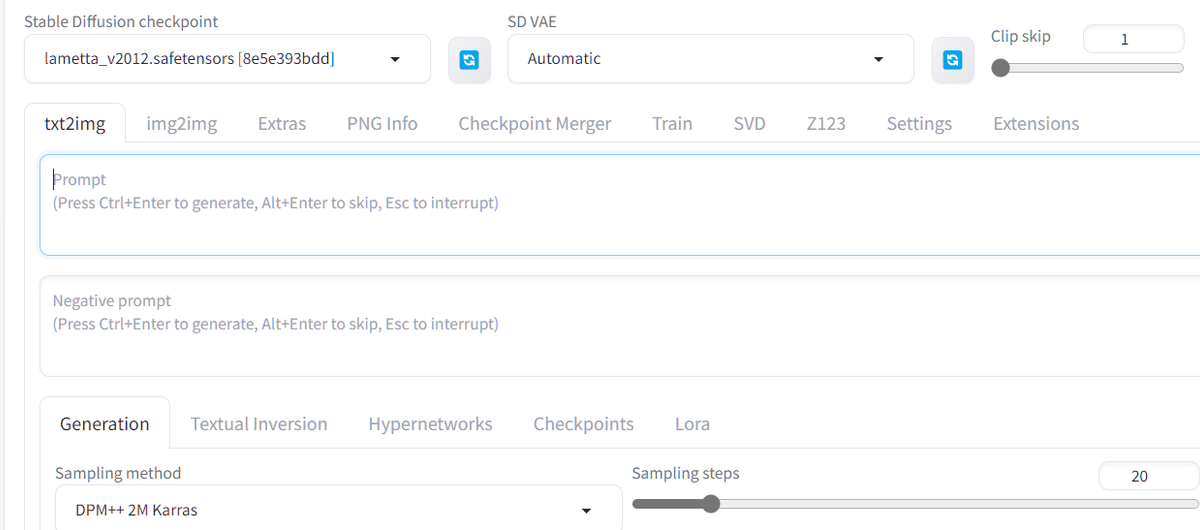Open the Settings tab
This screenshot has width=1200, height=530.
click(x=919, y=123)
